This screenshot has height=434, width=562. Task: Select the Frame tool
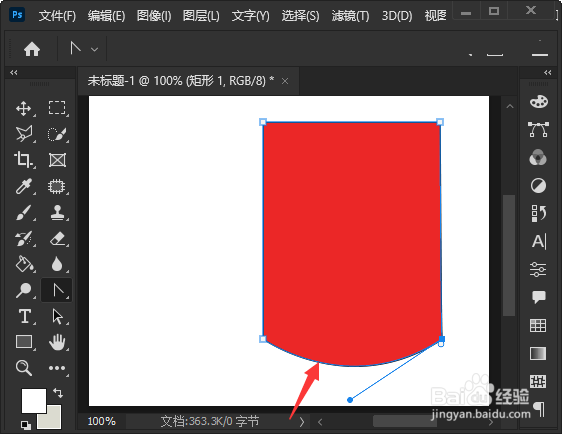(x=57, y=160)
